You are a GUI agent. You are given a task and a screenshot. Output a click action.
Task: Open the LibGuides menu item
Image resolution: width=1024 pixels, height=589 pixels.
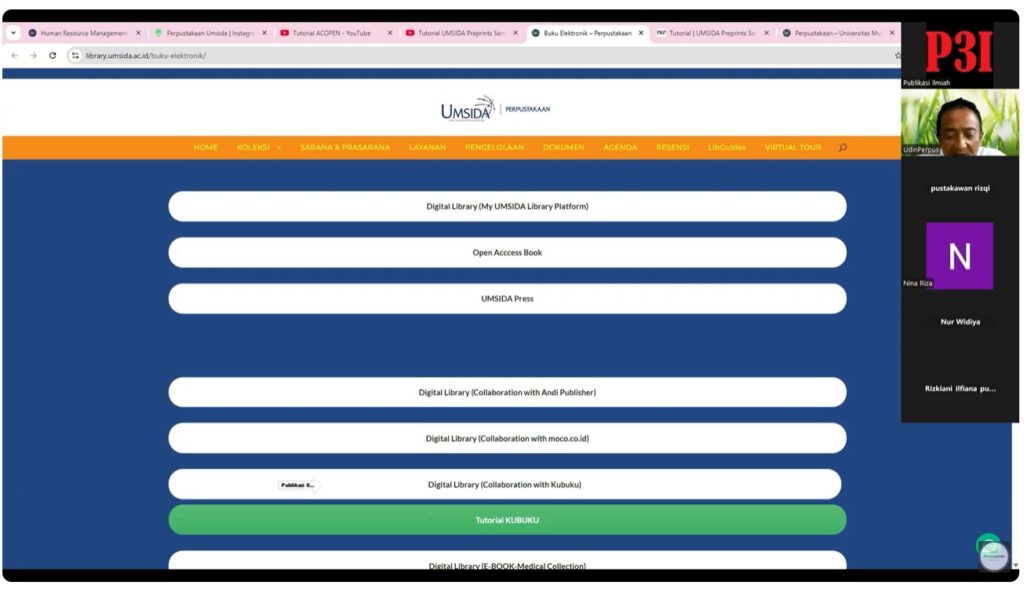727,148
